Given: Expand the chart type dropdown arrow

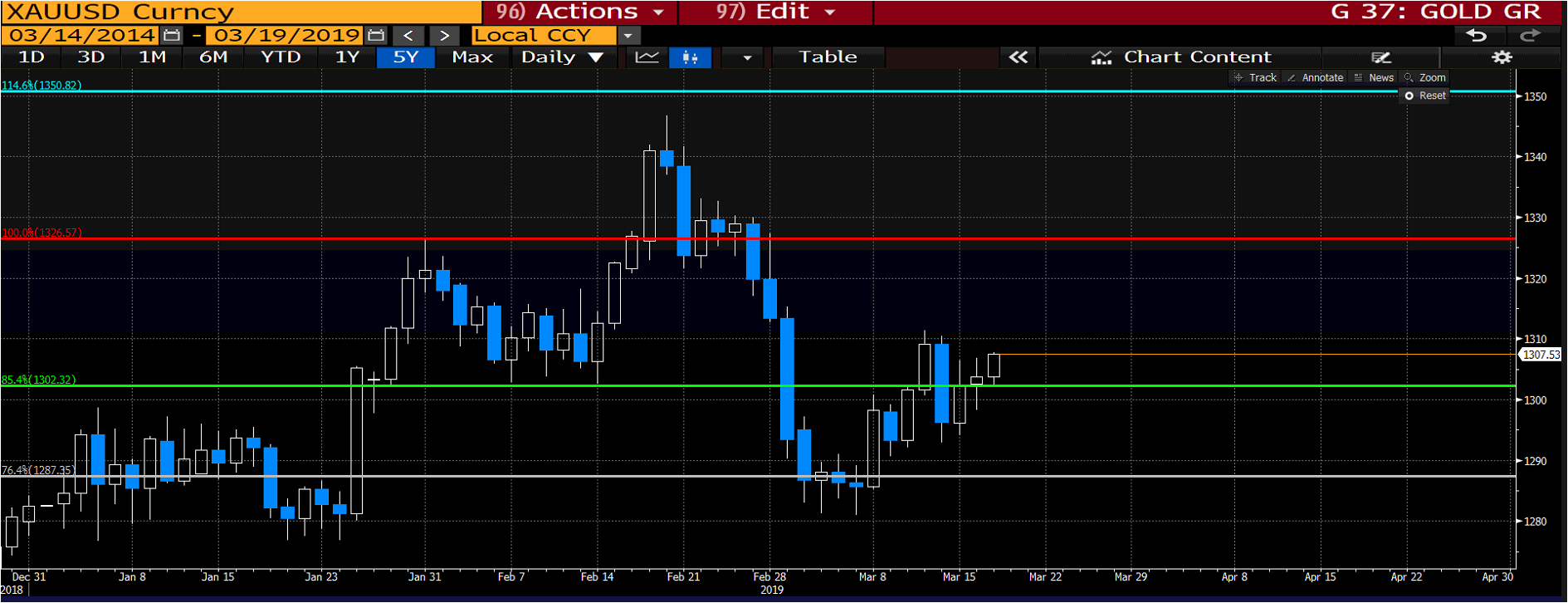Looking at the screenshot, I should (746, 57).
